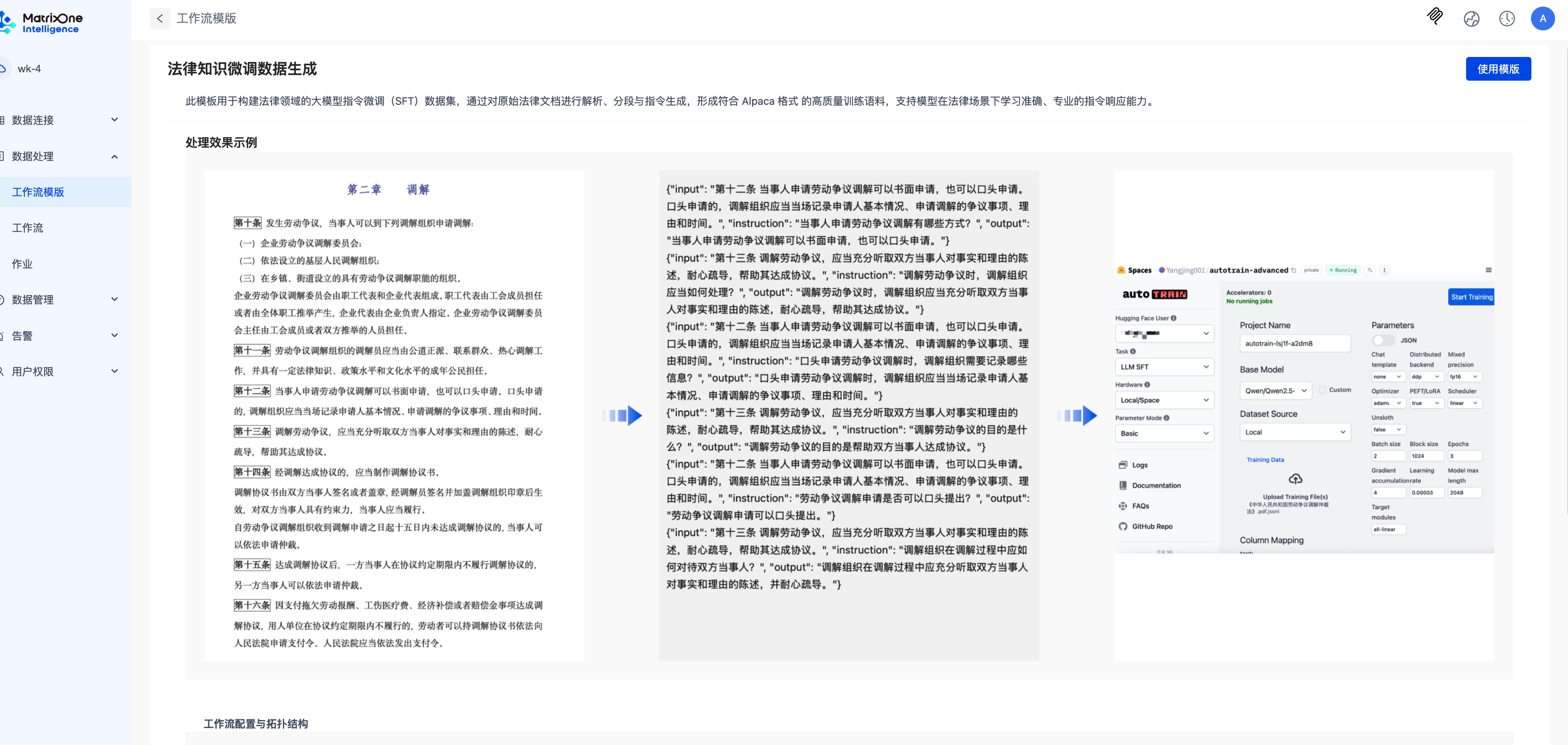Expand the 数据连接 section
This screenshot has width=1568, height=745.
[x=114, y=120]
